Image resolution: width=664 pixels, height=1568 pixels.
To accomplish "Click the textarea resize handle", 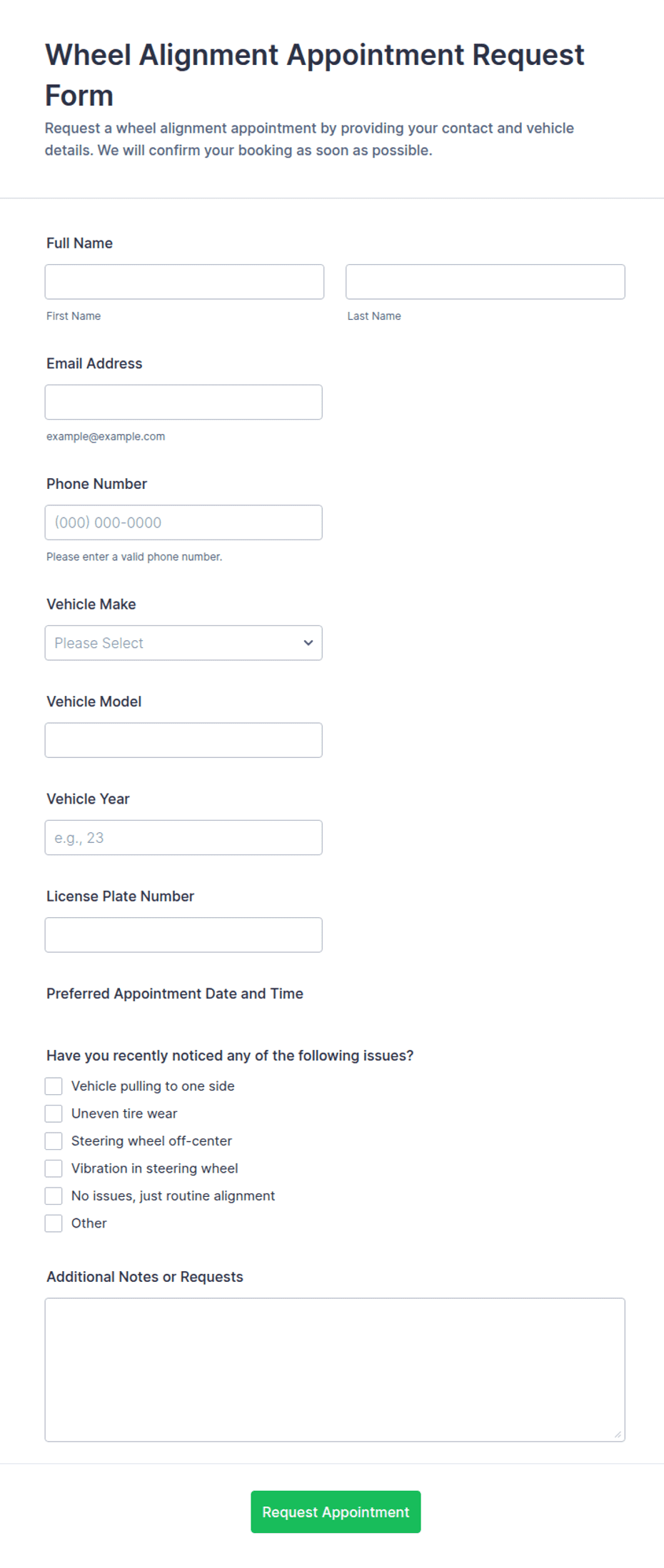I will tap(618, 1435).
